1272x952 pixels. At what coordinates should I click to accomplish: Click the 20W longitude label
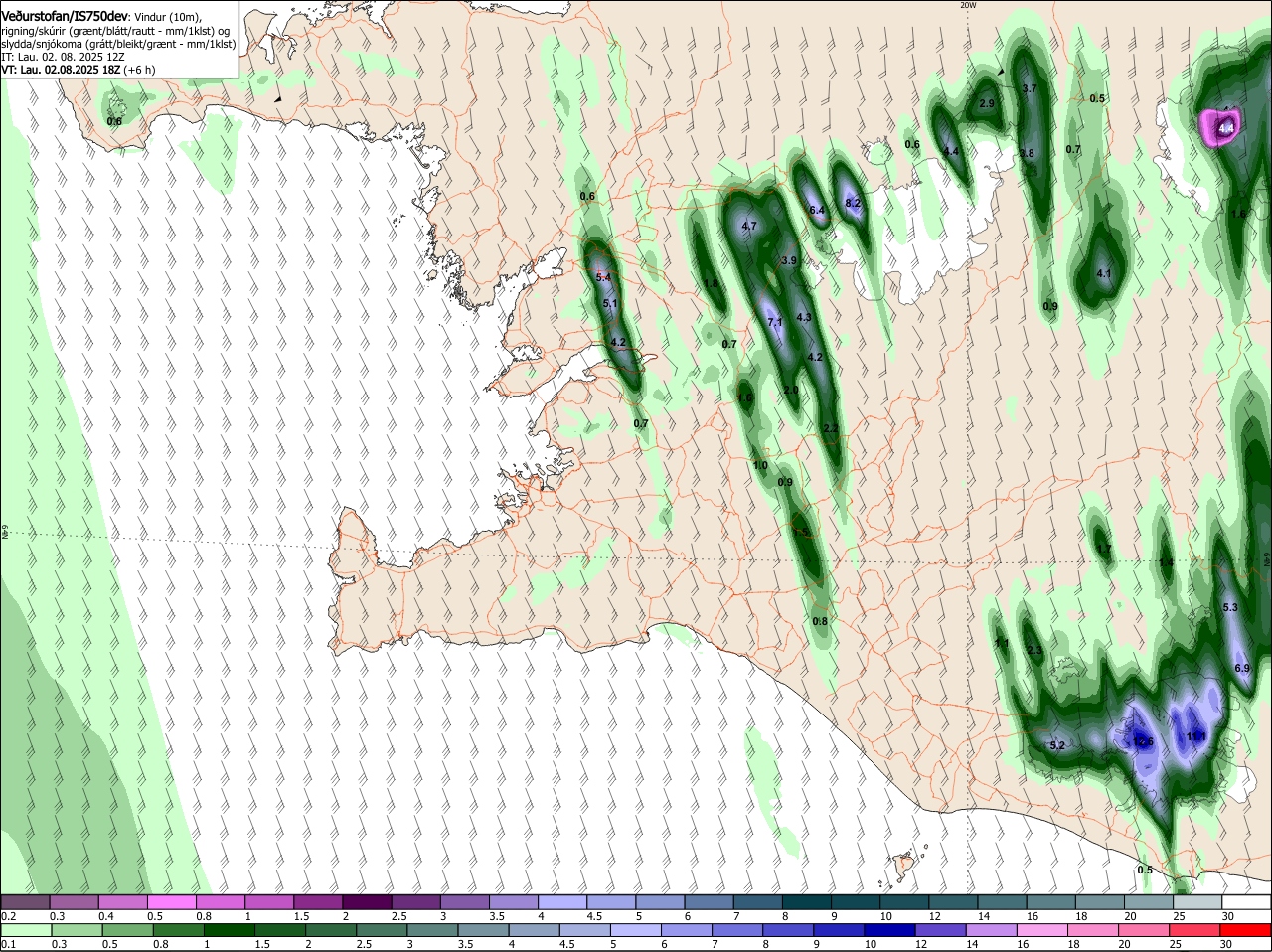968,5
